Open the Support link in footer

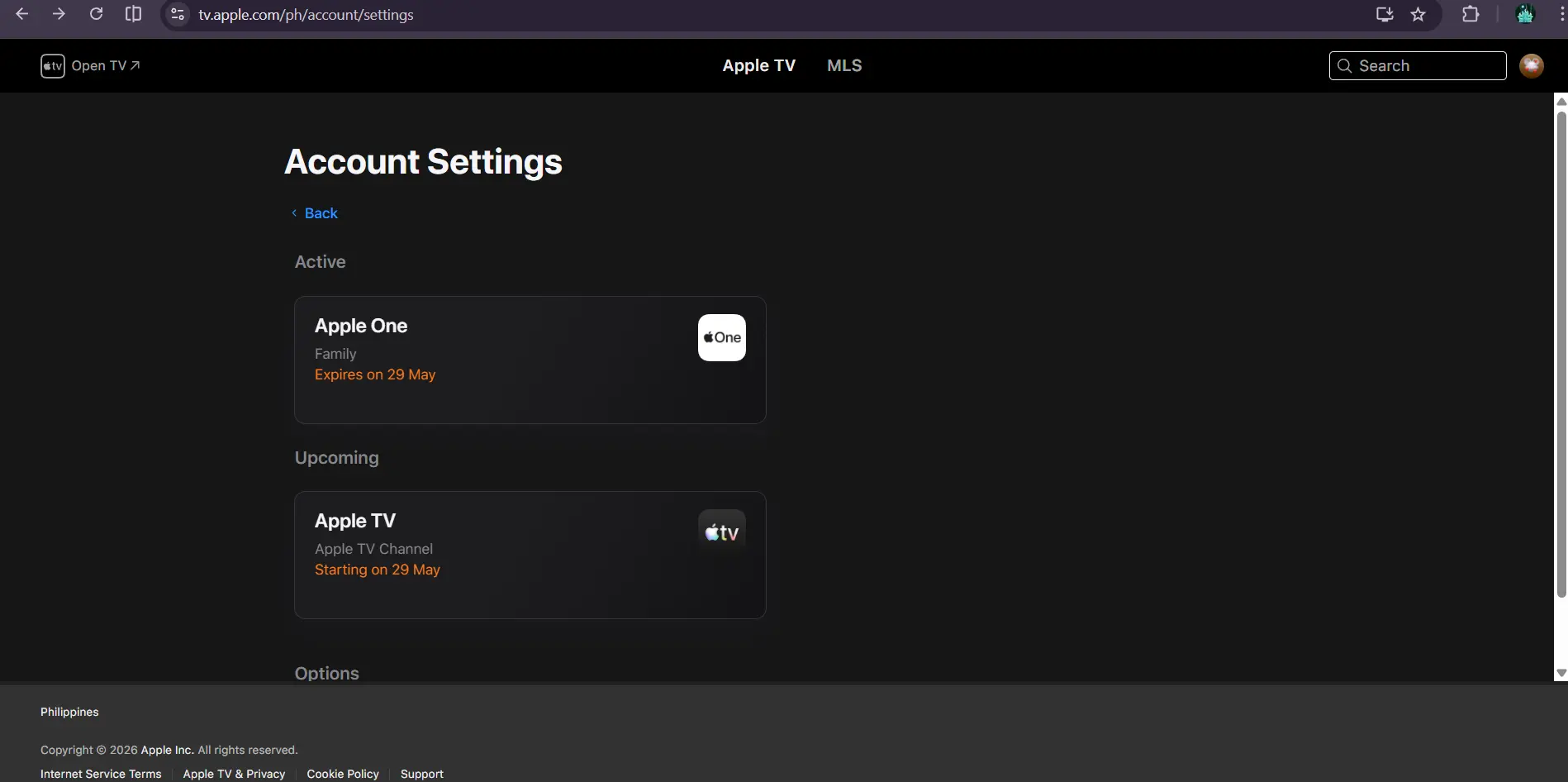pyautogui.click(x=422, y=774)
